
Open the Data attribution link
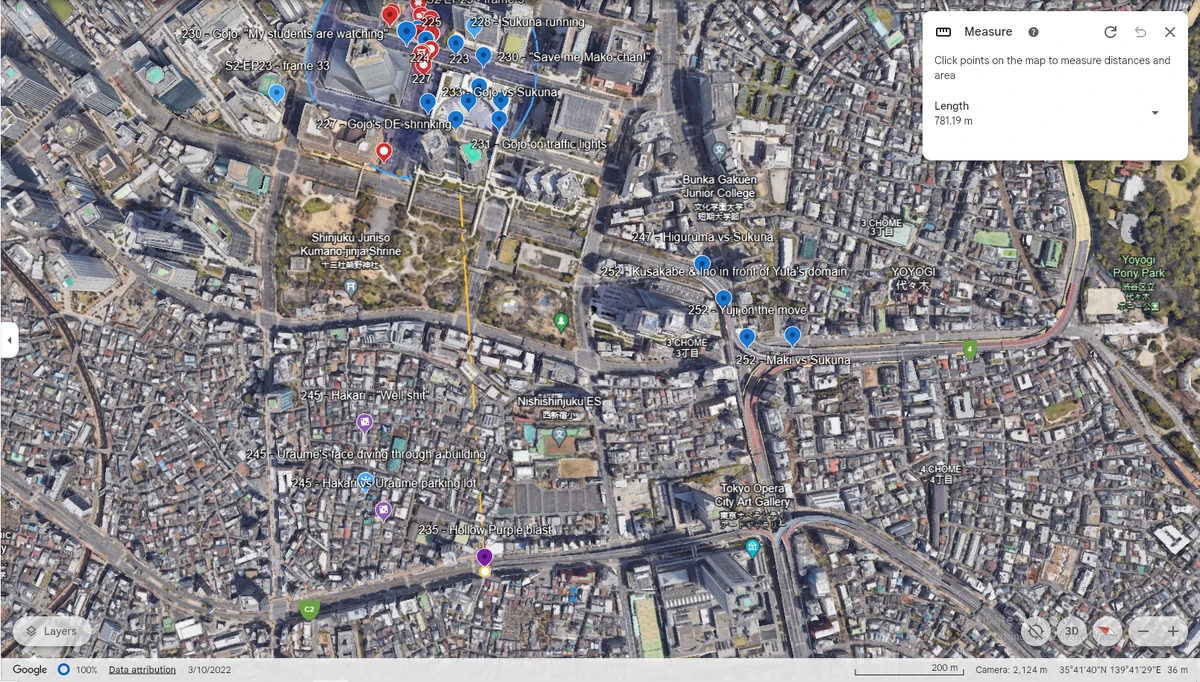click(142, 669)
